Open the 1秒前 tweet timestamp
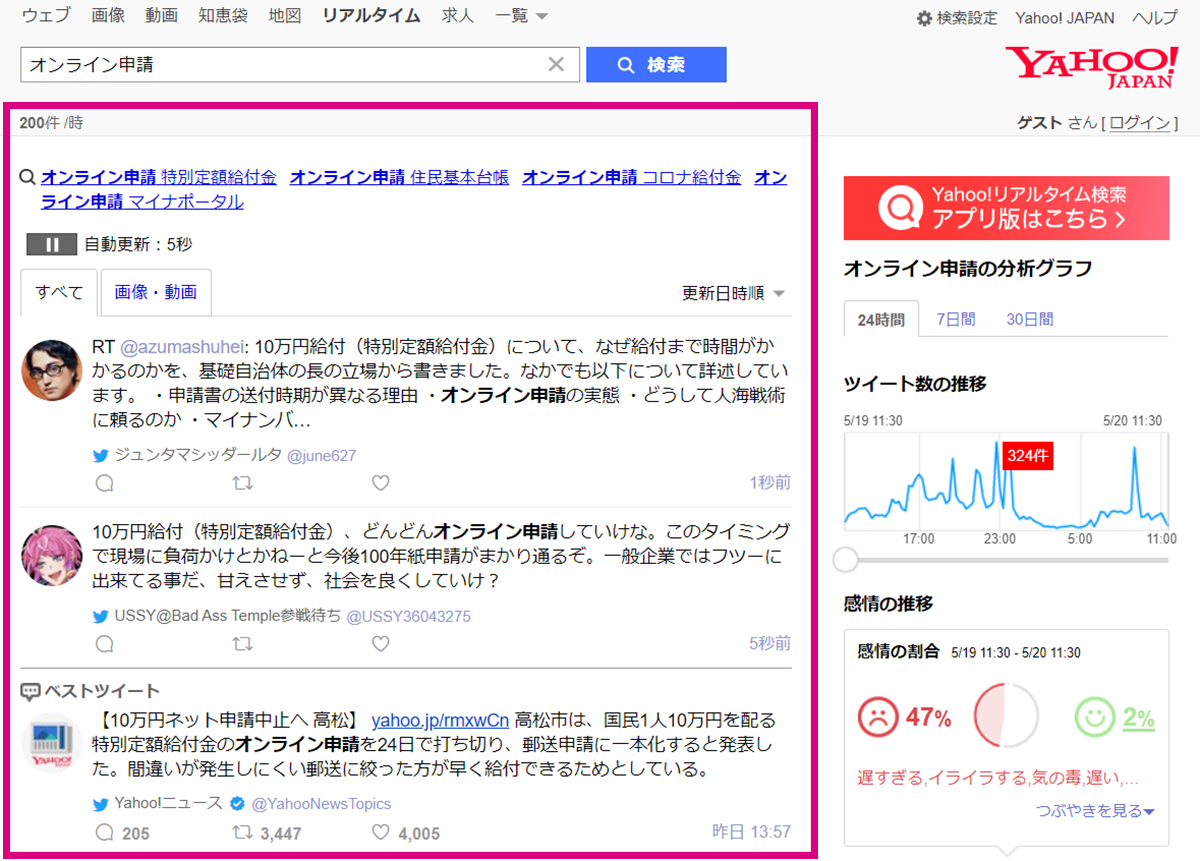Image resolution: width=1200 pixels, height=861 pixels. coord(770,483)
